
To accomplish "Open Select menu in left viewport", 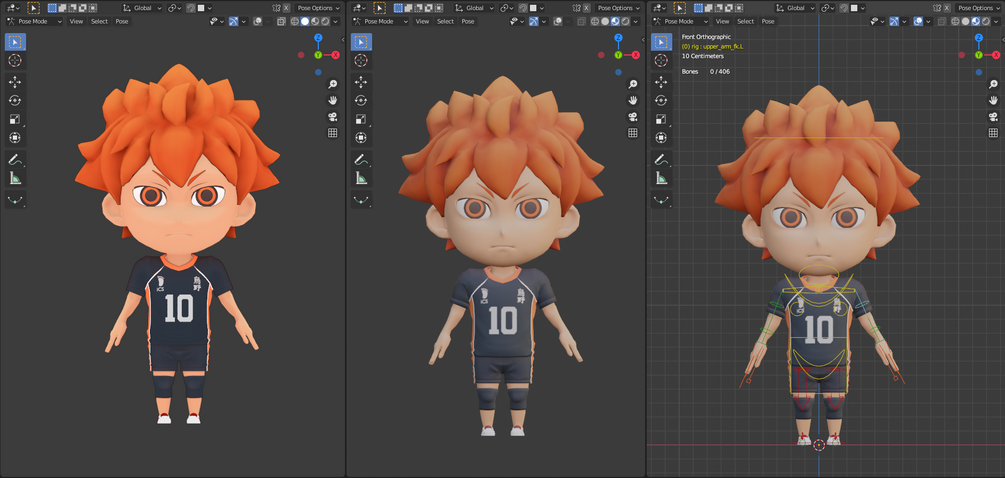I will 99,21.
